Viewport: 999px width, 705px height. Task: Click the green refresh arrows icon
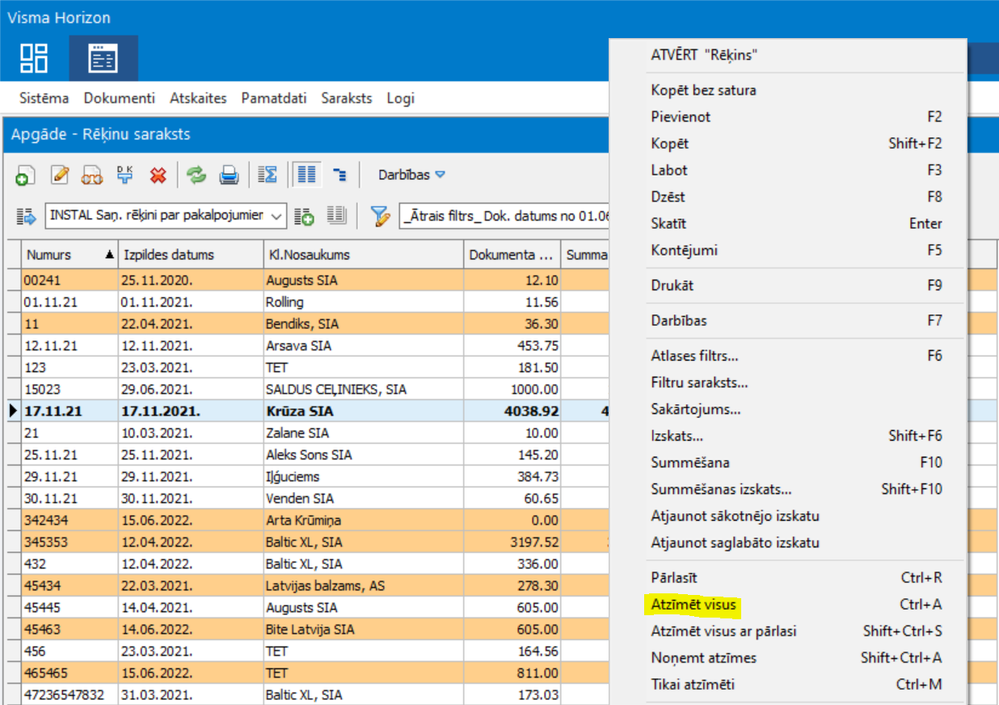click(x=197, y=175)
